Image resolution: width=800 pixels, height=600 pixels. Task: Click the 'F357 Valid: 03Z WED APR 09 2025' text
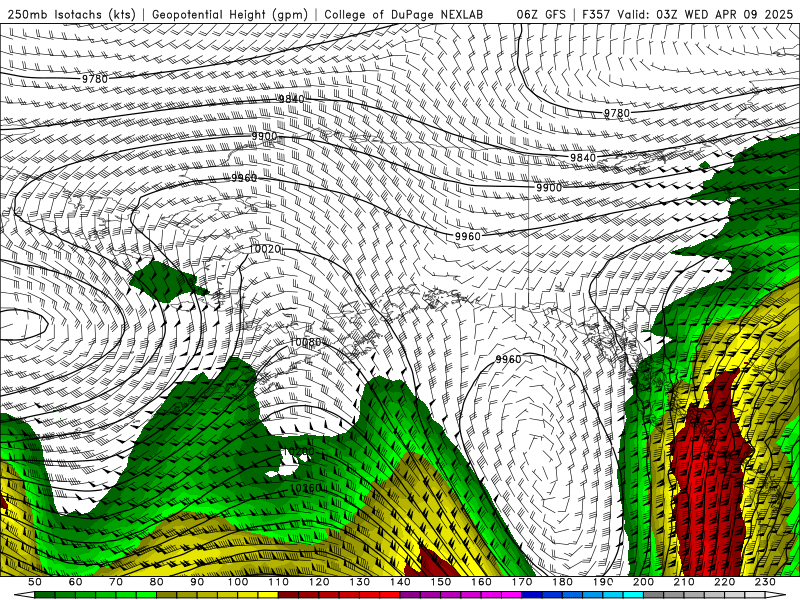(687, 14)
